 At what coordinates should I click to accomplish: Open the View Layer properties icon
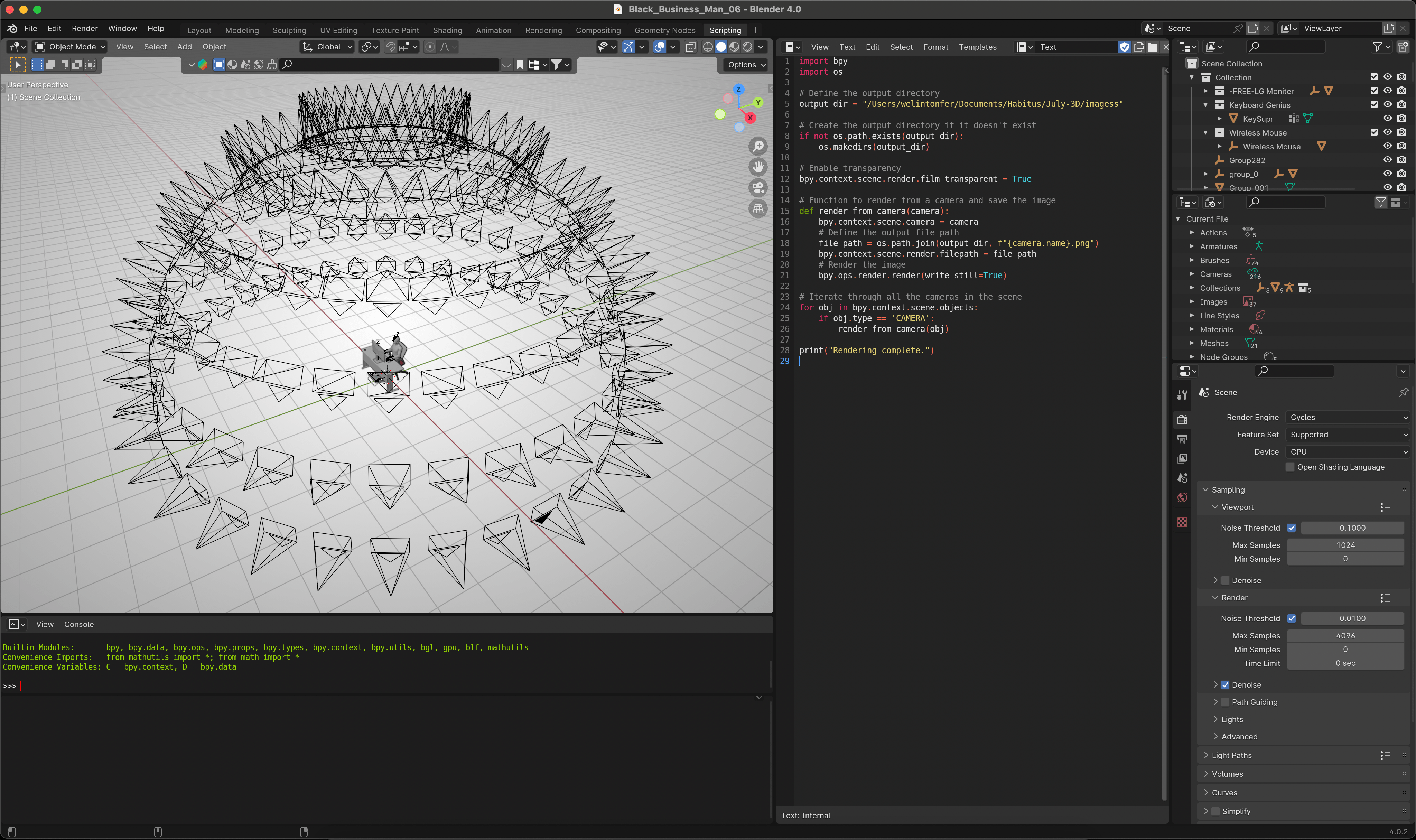click(x=1182, y=458)
